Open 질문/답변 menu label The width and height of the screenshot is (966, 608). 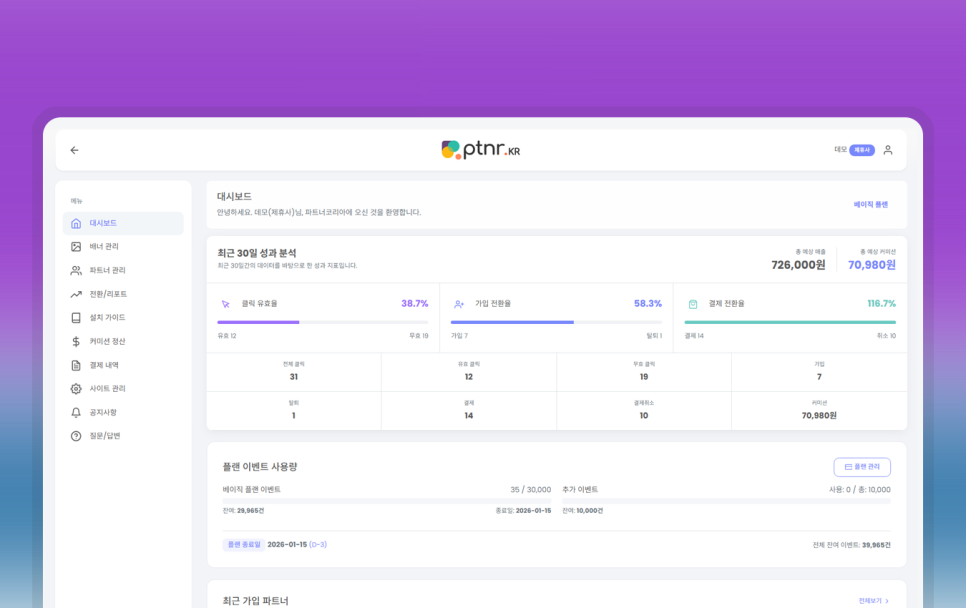(x=105, y=436)
